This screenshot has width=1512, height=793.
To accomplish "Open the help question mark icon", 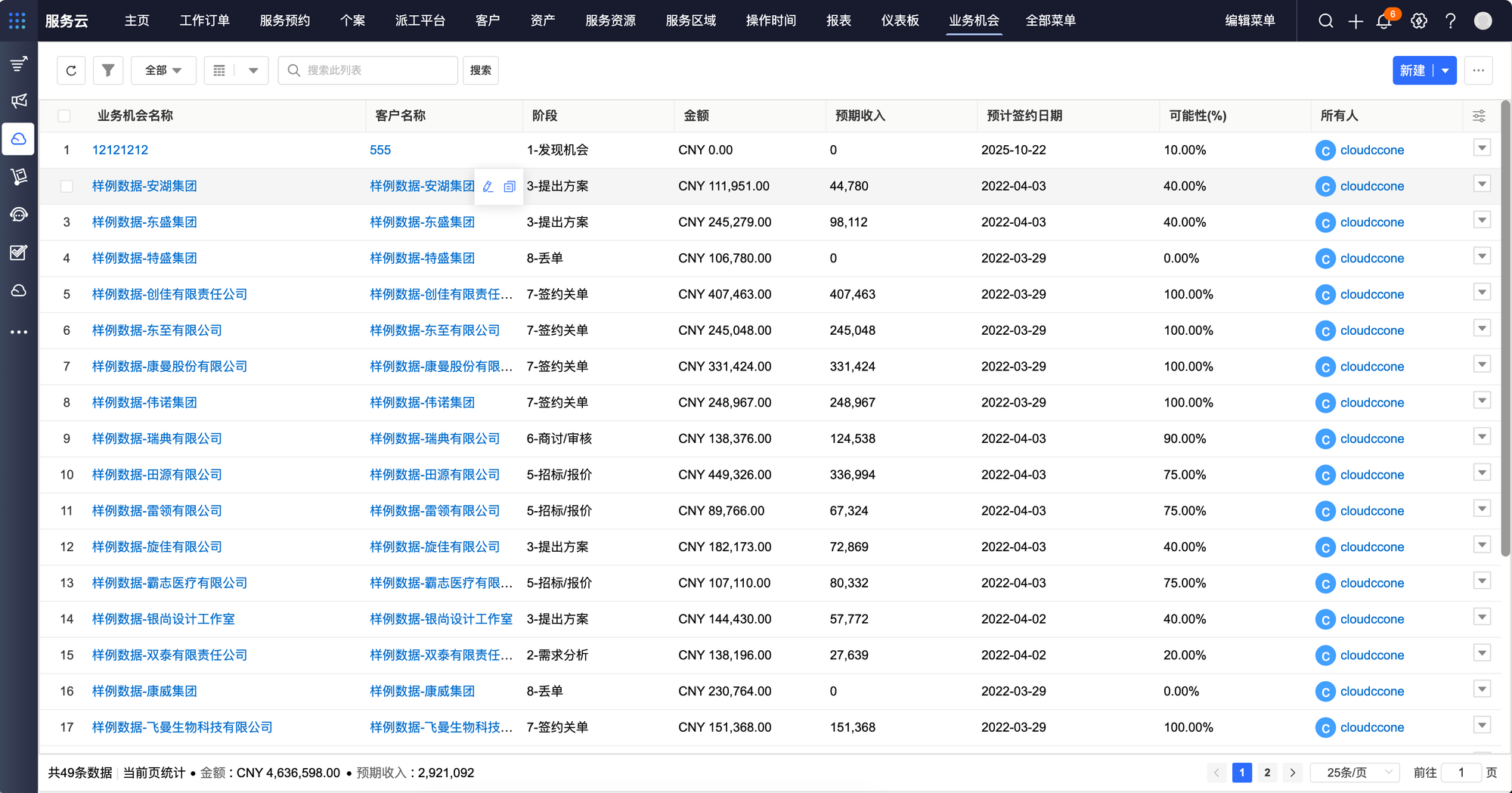I will point(1450,21).
